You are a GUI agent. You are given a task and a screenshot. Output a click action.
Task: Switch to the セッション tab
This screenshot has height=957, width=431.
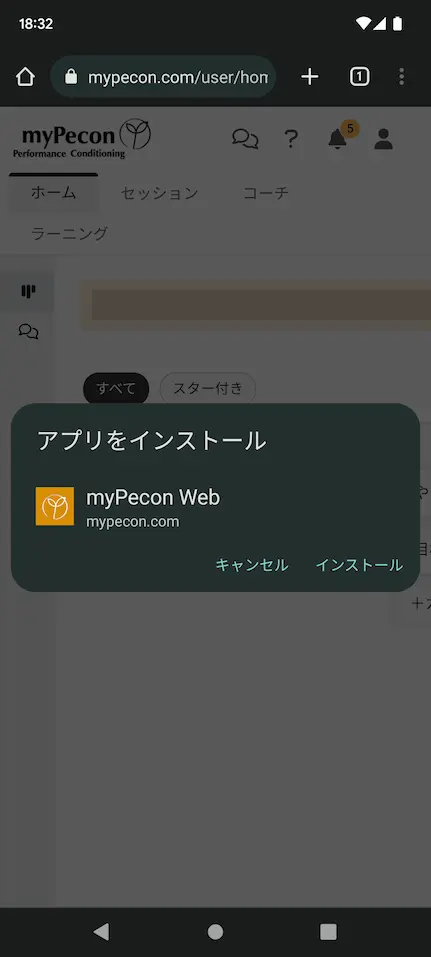click(x=159, y=193)
